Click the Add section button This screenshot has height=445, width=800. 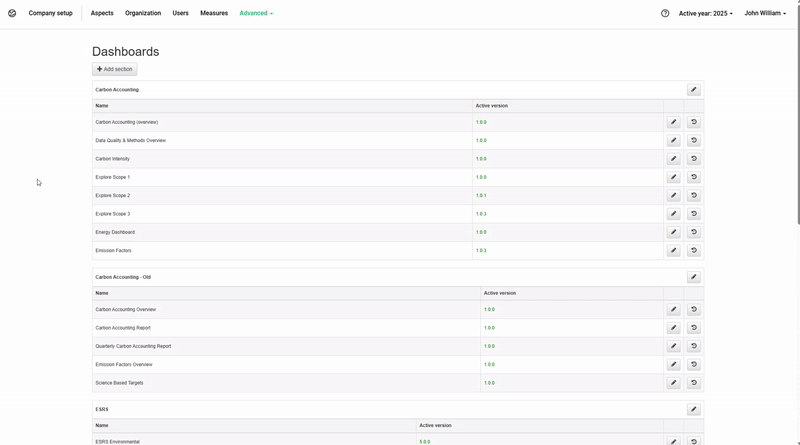point(114,69)
